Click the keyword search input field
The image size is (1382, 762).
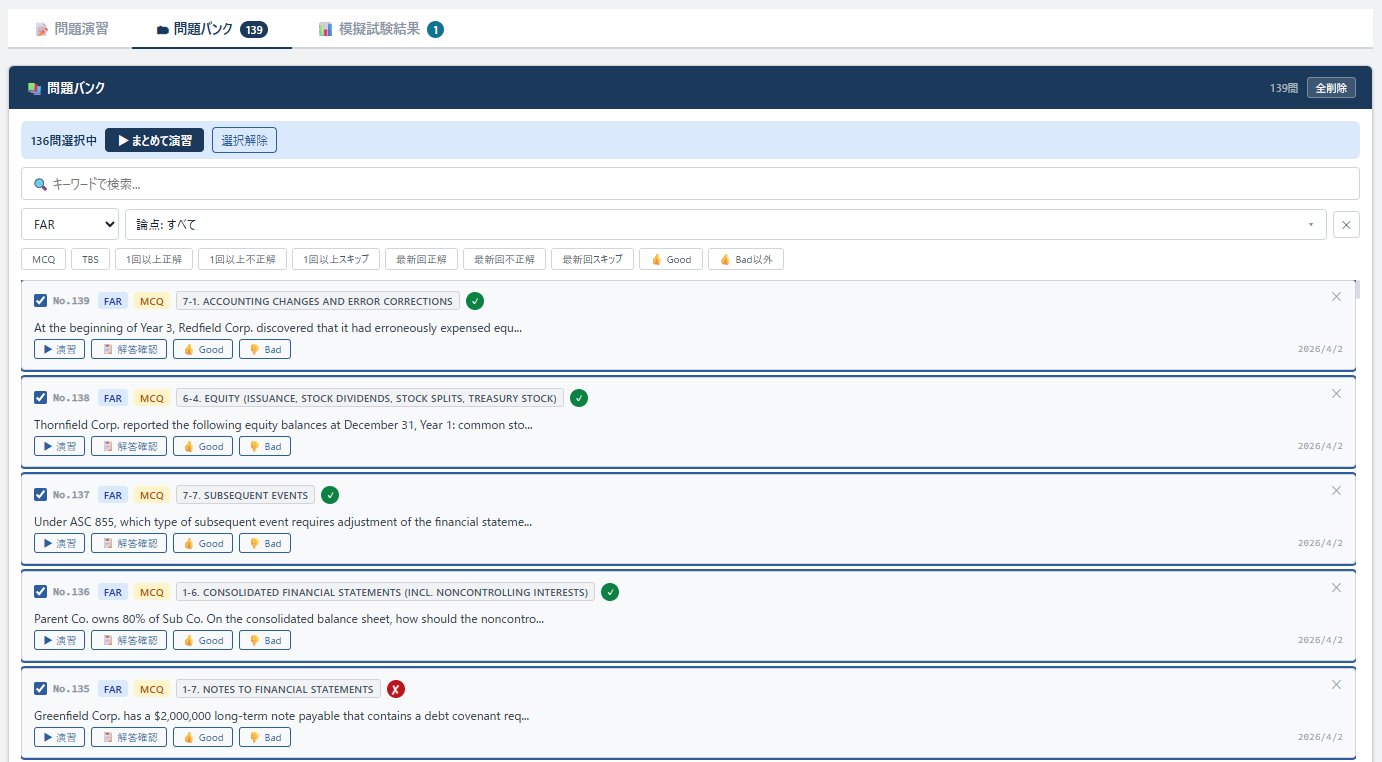click(690, 184)
